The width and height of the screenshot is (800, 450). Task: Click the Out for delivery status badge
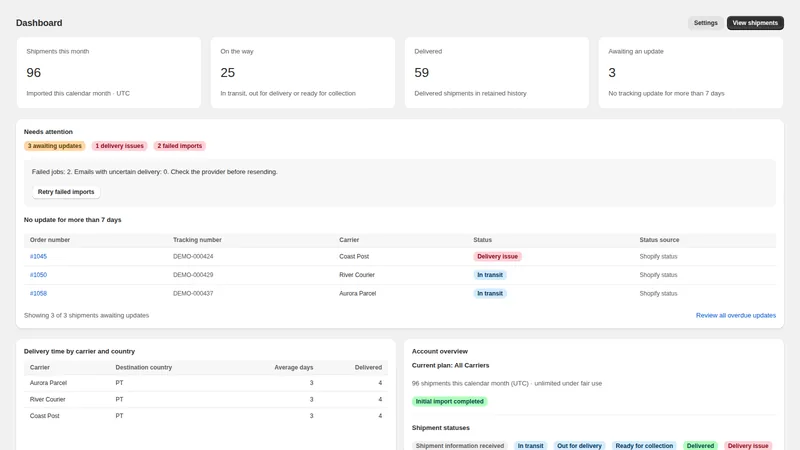click(579, 446)
